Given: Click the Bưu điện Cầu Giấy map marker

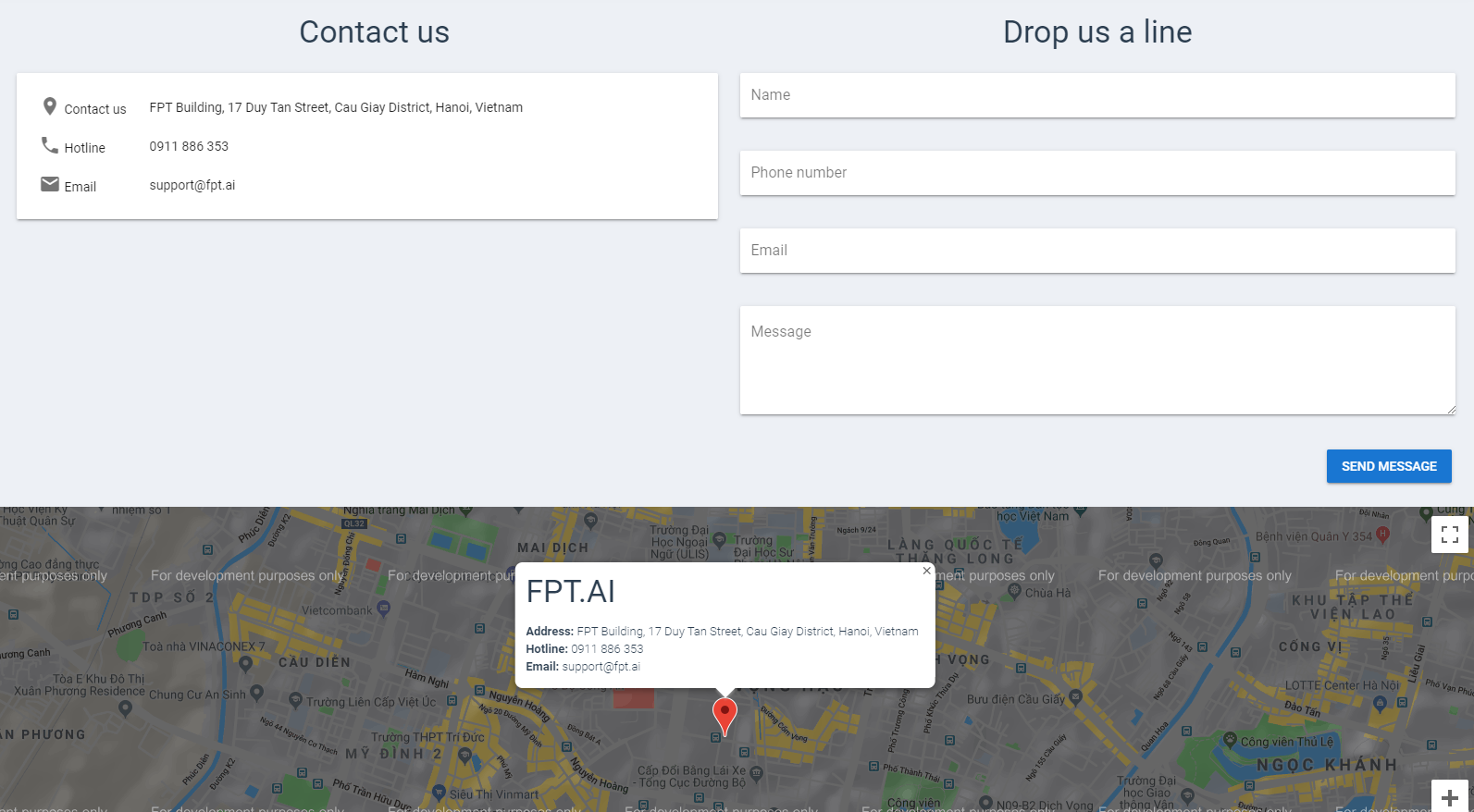Looking at the screenshot, I should coord(1075,697).
